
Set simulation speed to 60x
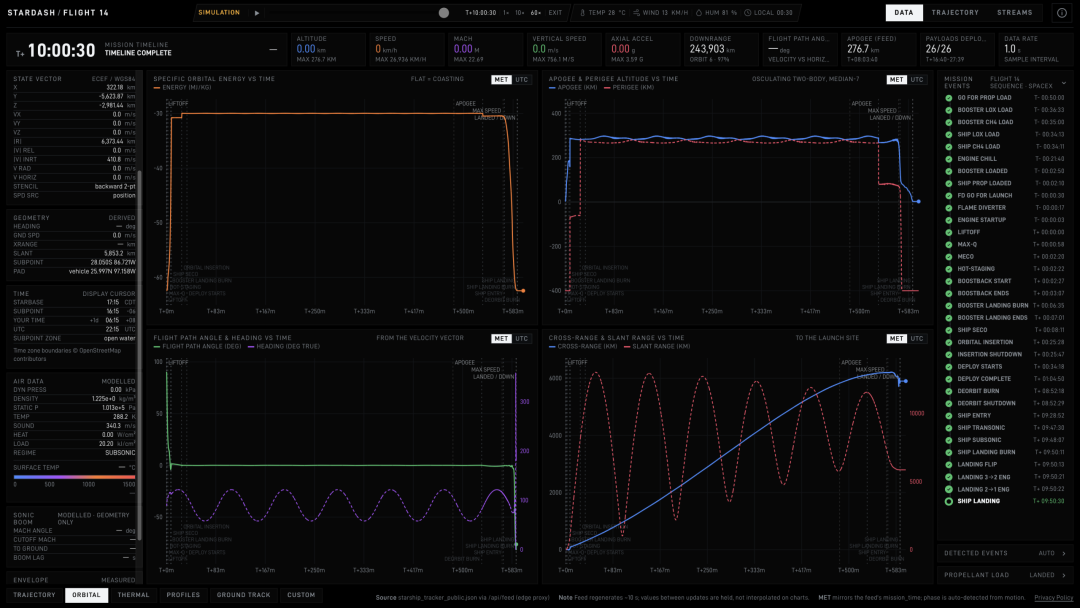coord(535,12)
